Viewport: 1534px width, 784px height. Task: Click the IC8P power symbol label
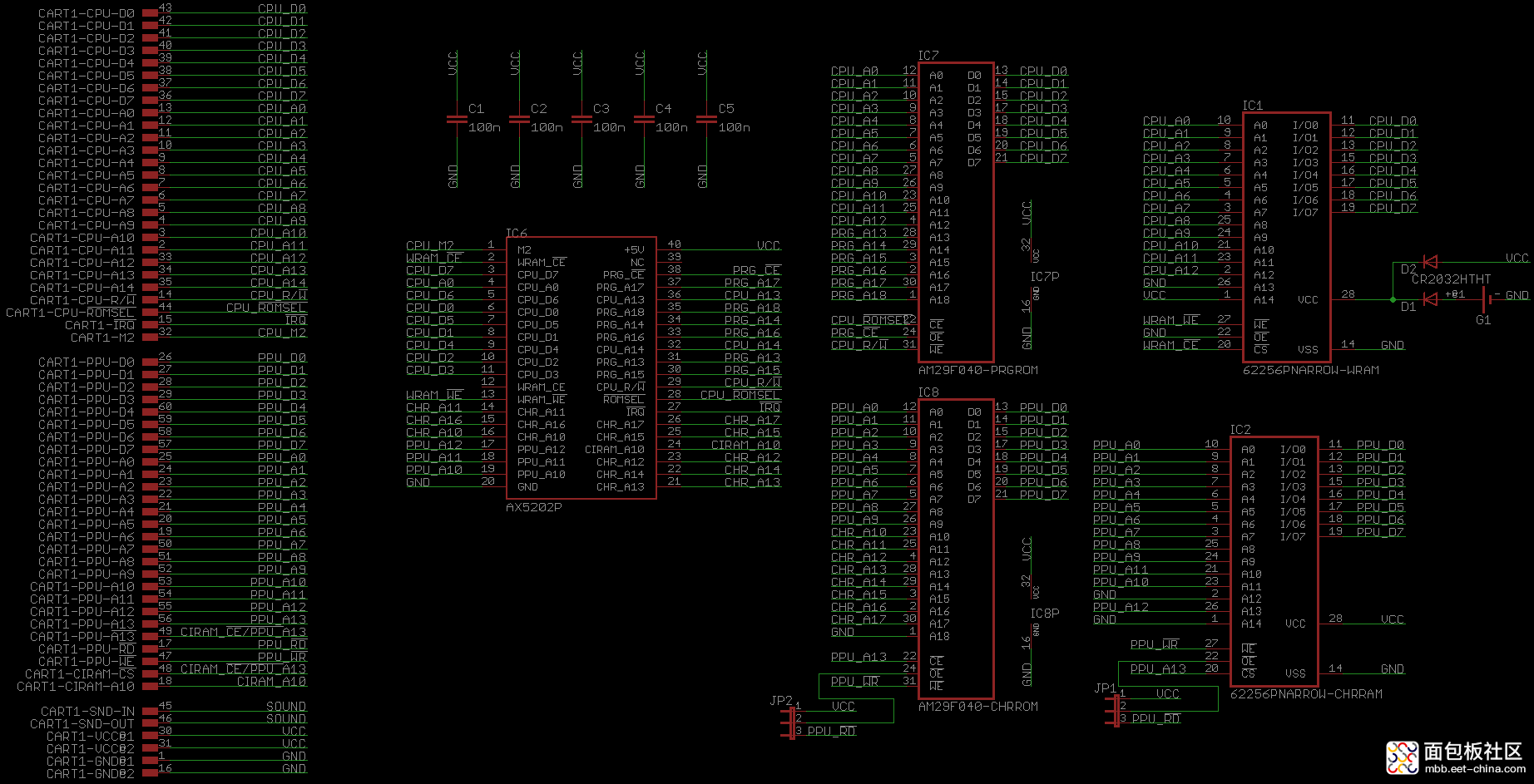click(1045, 614)
